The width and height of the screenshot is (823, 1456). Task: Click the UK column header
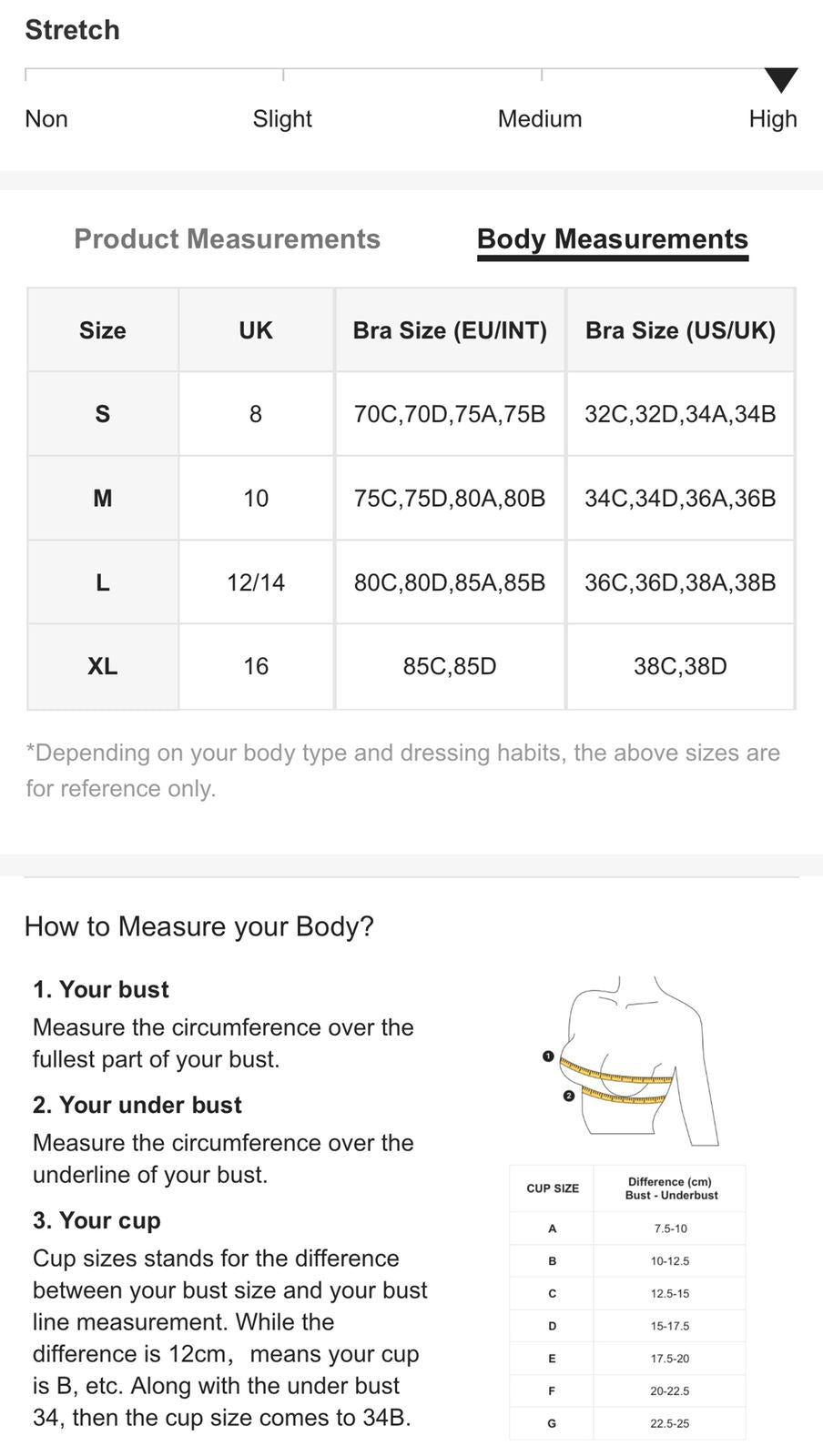click(256, 330)
